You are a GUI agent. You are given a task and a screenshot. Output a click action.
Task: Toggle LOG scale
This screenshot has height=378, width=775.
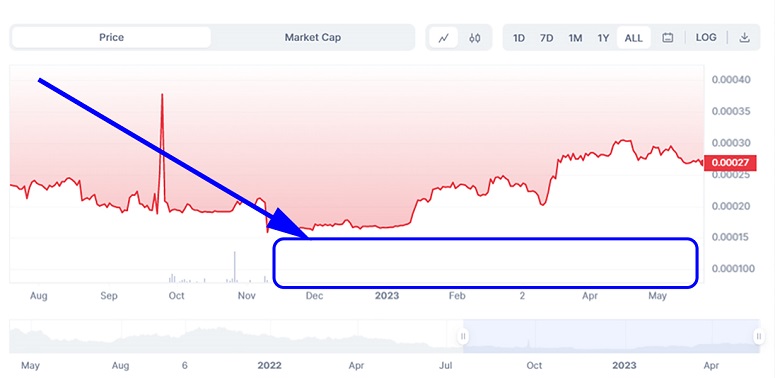[x=706, y=38]
